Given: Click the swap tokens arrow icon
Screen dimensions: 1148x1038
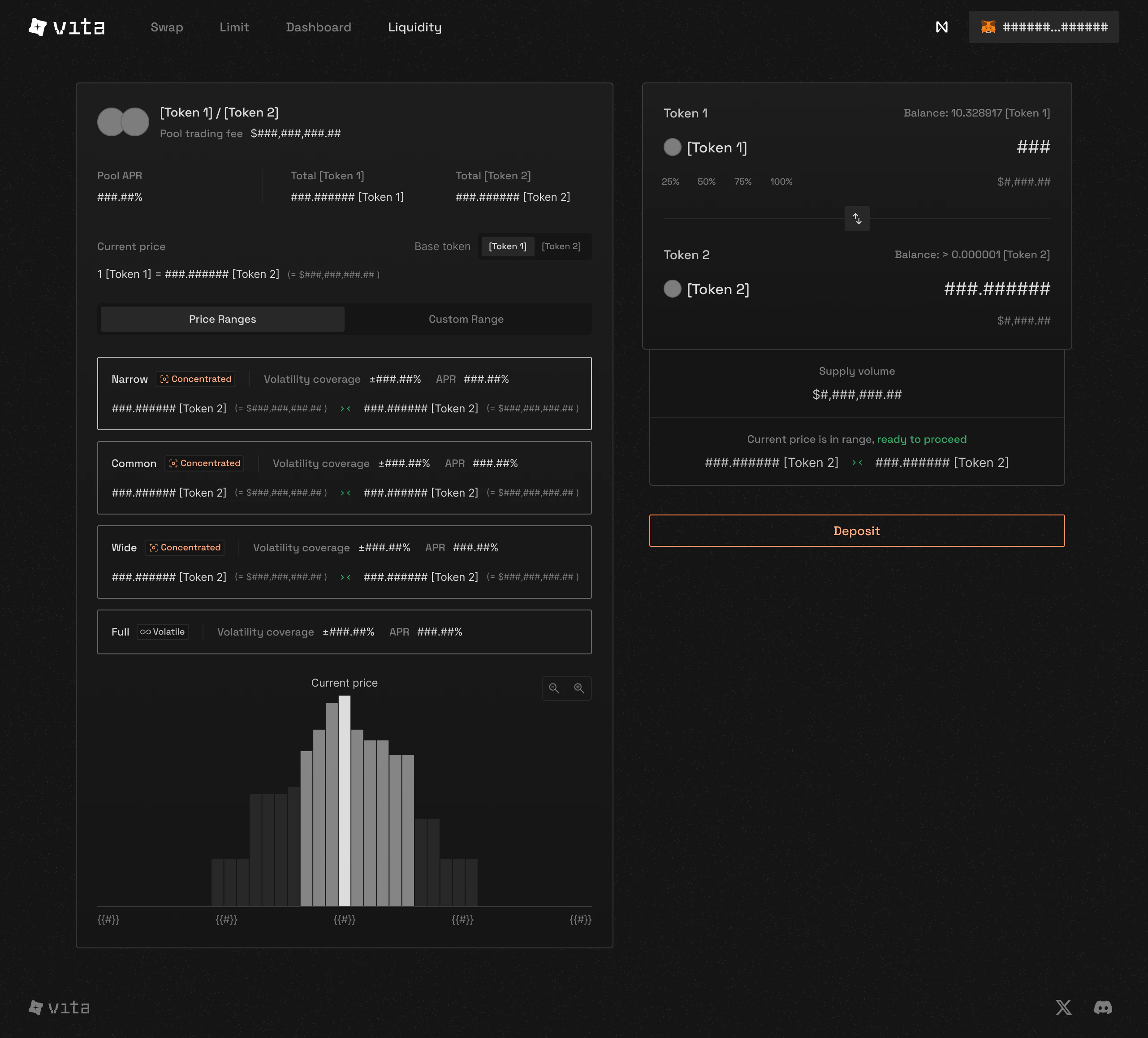Looking at the screenshot, I should click(x=856, y=219).
